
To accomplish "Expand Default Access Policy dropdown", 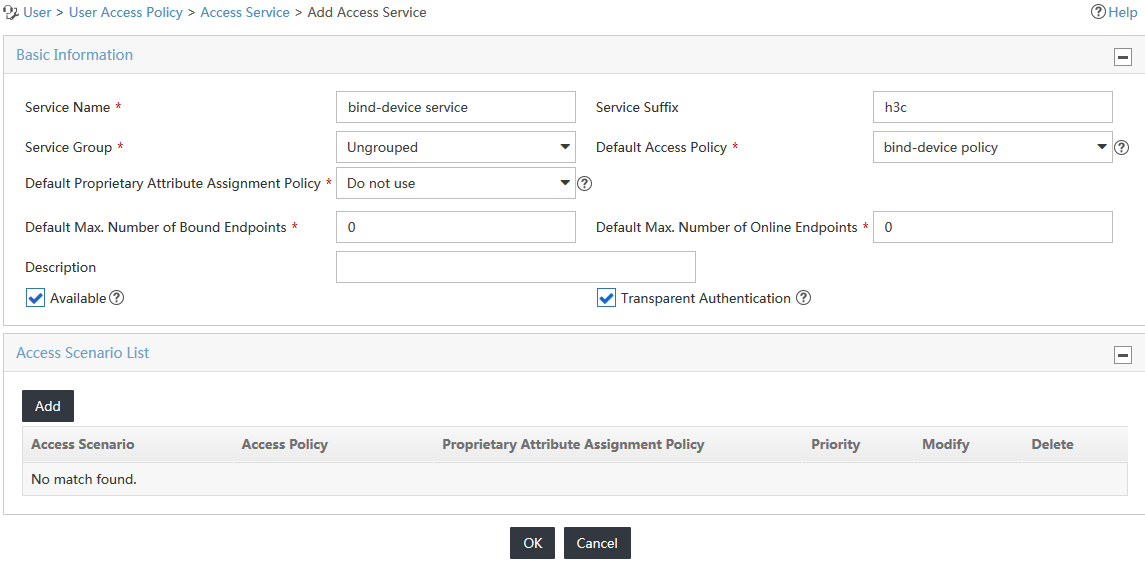I will click(992, 148).
